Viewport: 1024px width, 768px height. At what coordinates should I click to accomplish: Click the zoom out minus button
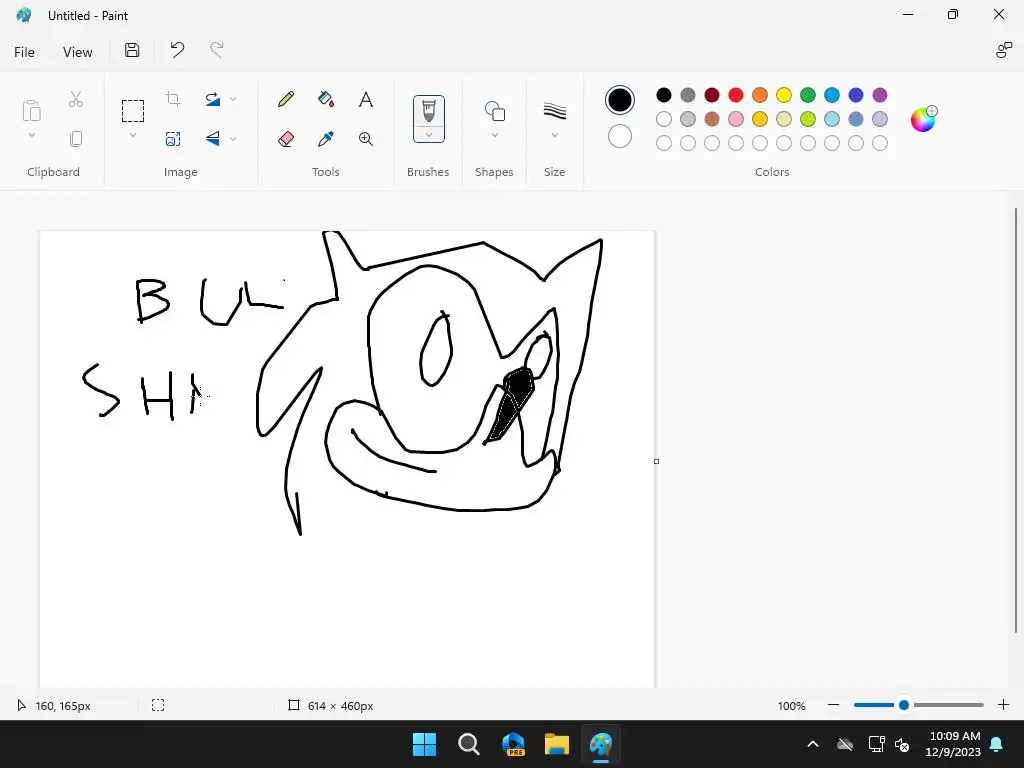pyautogui.click(x=833, y=705)
